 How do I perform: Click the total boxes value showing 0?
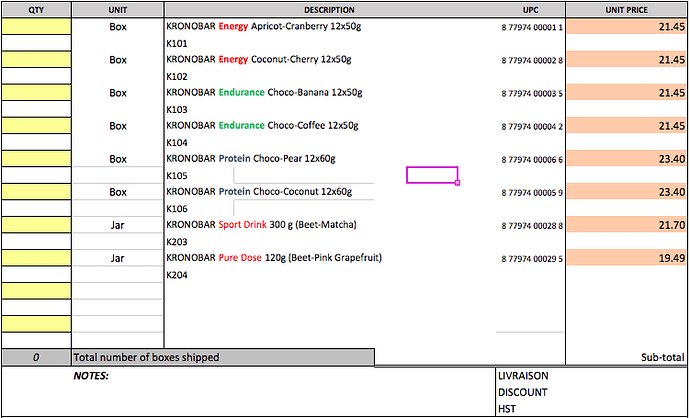point(36,357)
